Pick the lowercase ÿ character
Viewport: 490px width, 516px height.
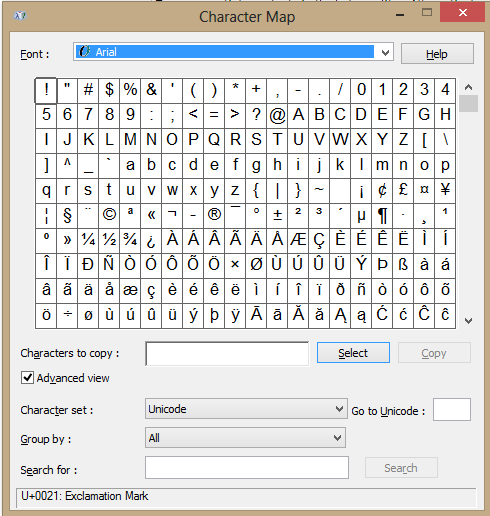click(x=235, y=315)
